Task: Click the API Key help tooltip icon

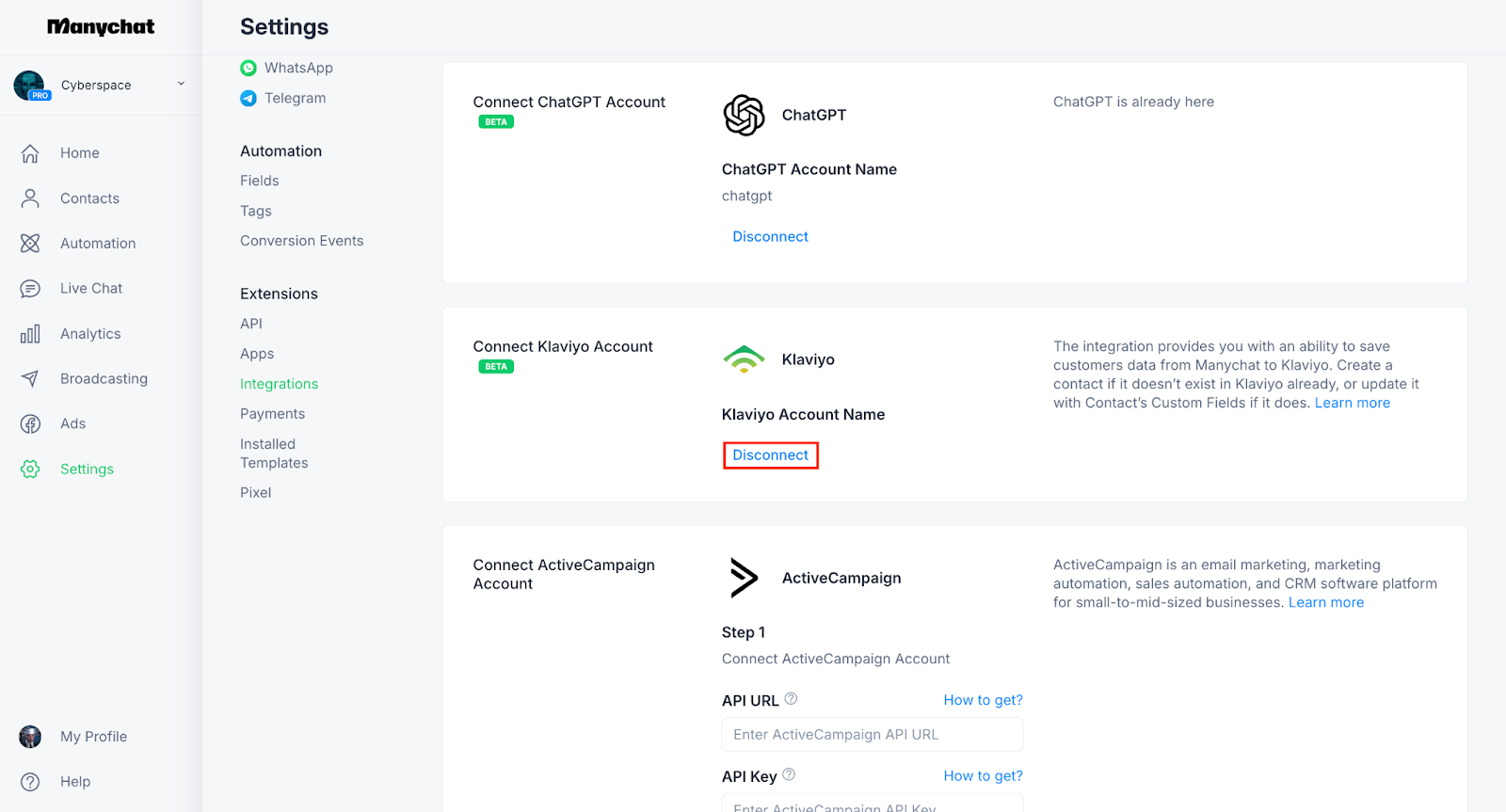Action: coord(789,775)
